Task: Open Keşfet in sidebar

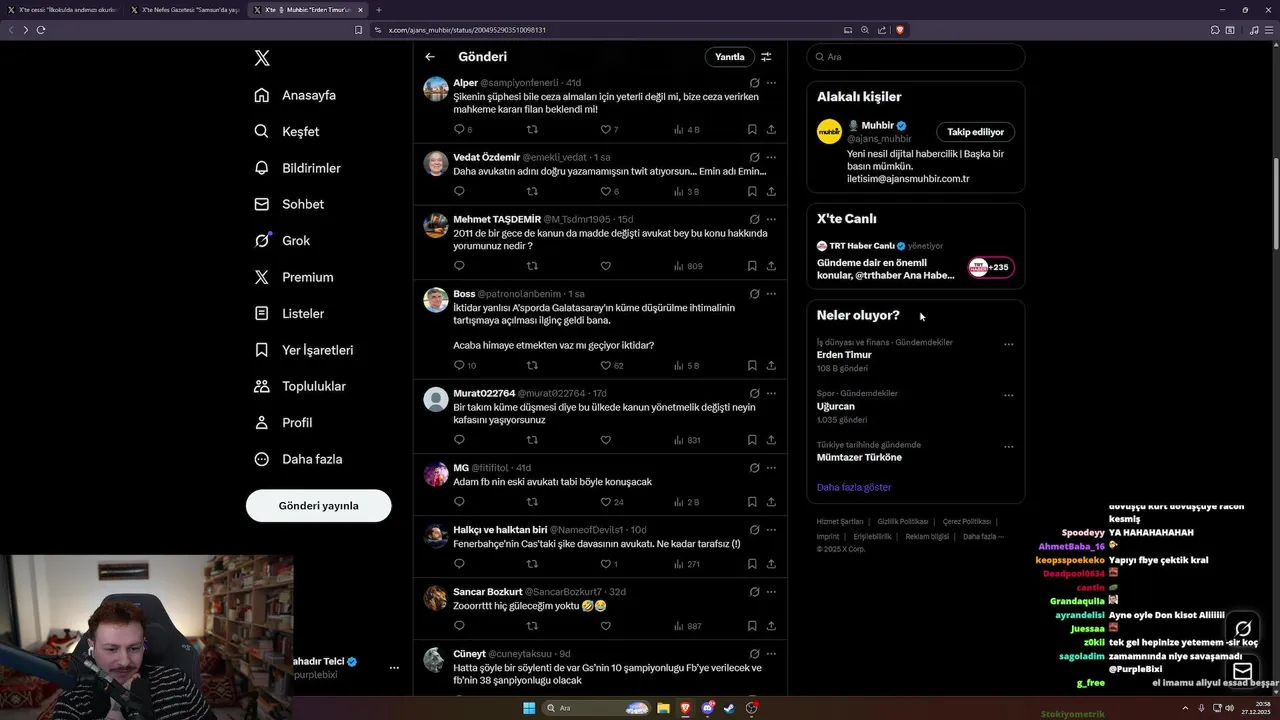Action: (x=287, y=131)
